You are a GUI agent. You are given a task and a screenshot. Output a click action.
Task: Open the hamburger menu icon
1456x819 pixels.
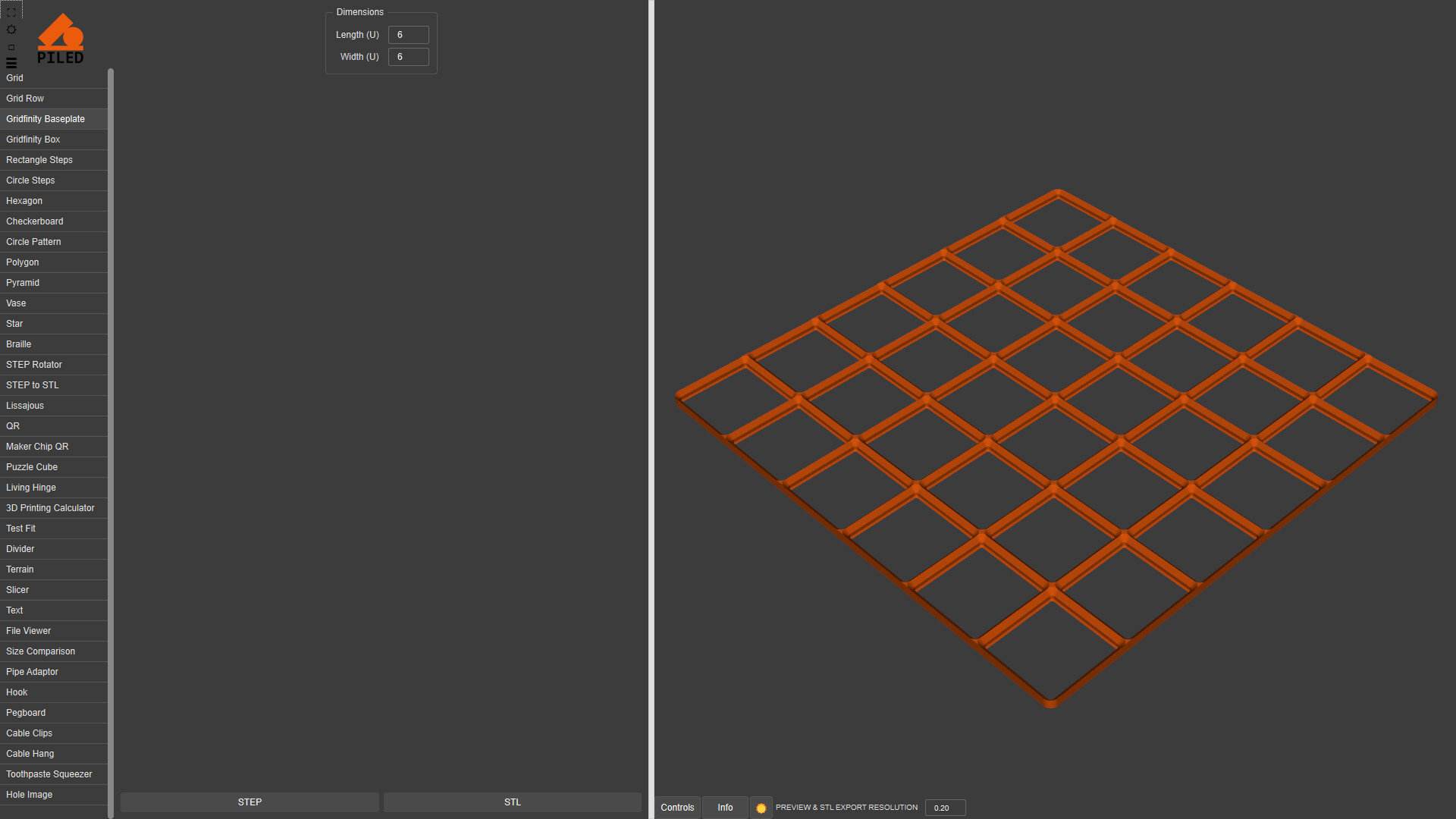(x=11, y=63)
